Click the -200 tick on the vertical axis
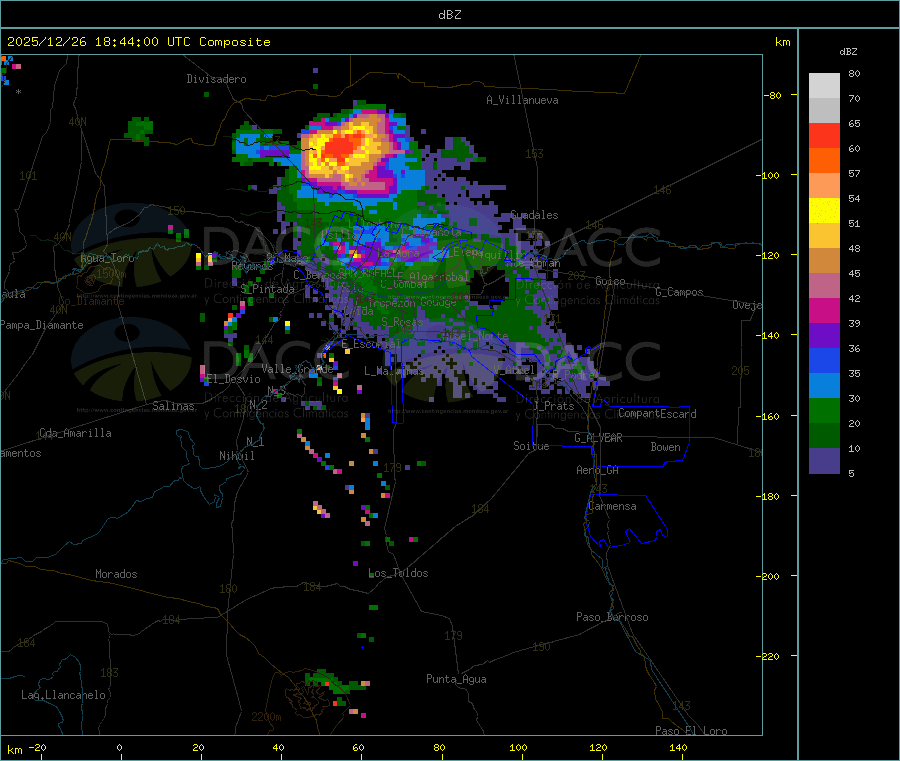The height and width of the screenshot is (761, 900). point(770,577)
